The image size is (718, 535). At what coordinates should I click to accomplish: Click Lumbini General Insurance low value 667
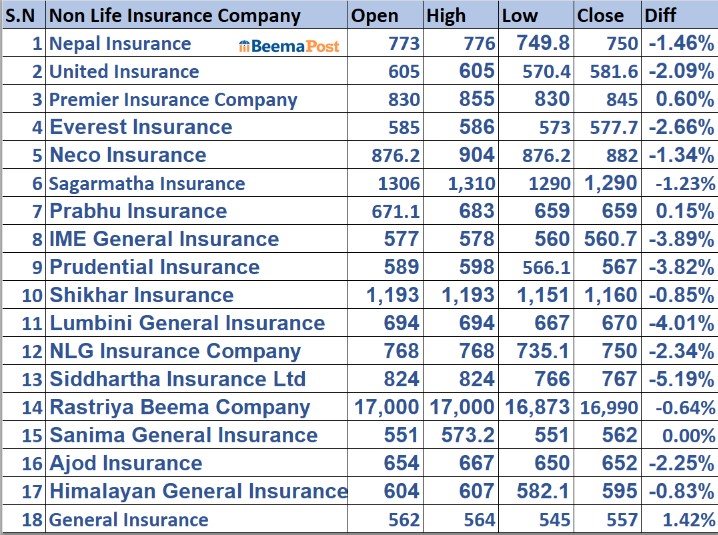(549, 323)
